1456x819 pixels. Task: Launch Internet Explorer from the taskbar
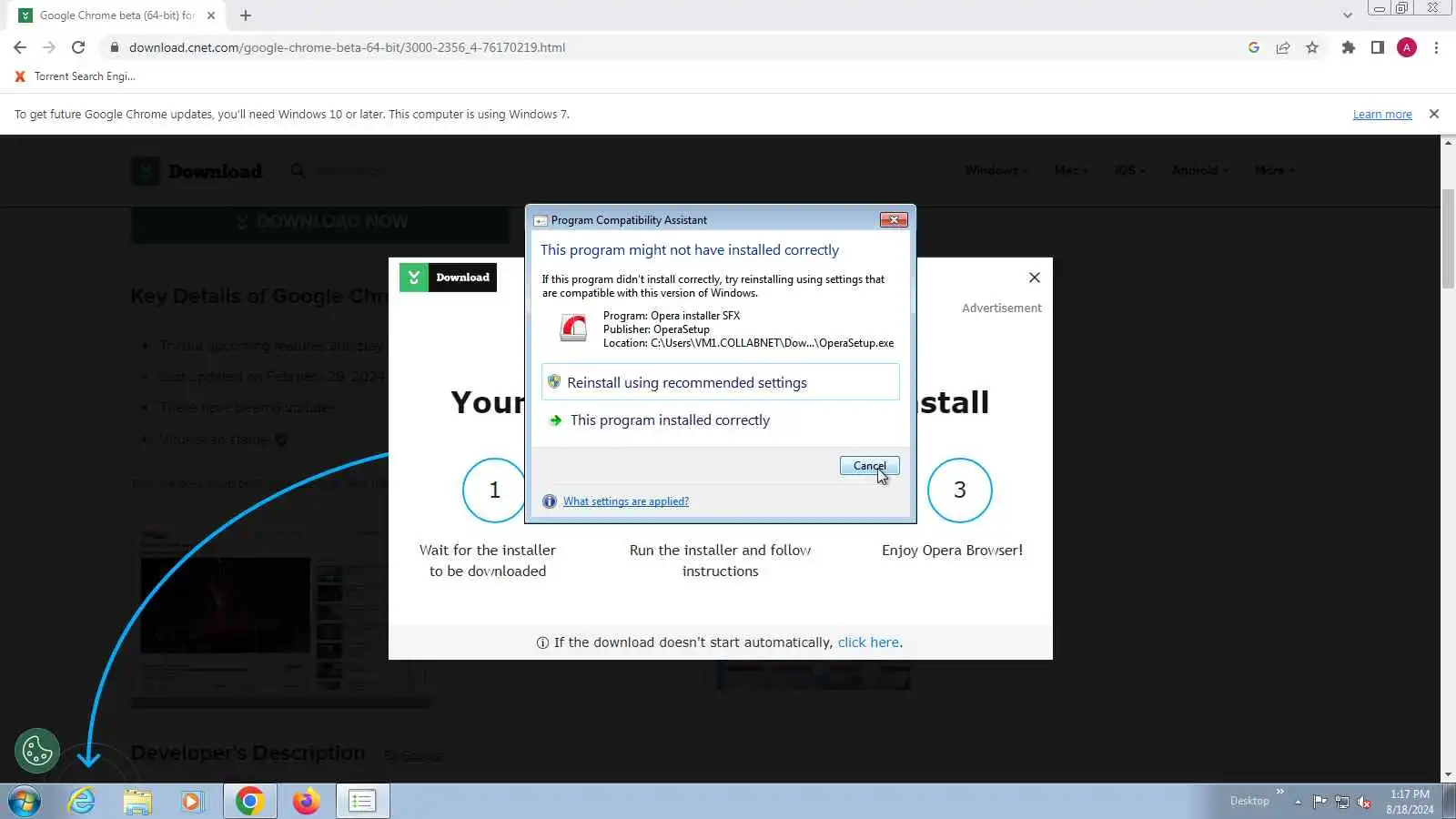click(x=82, y=802)
